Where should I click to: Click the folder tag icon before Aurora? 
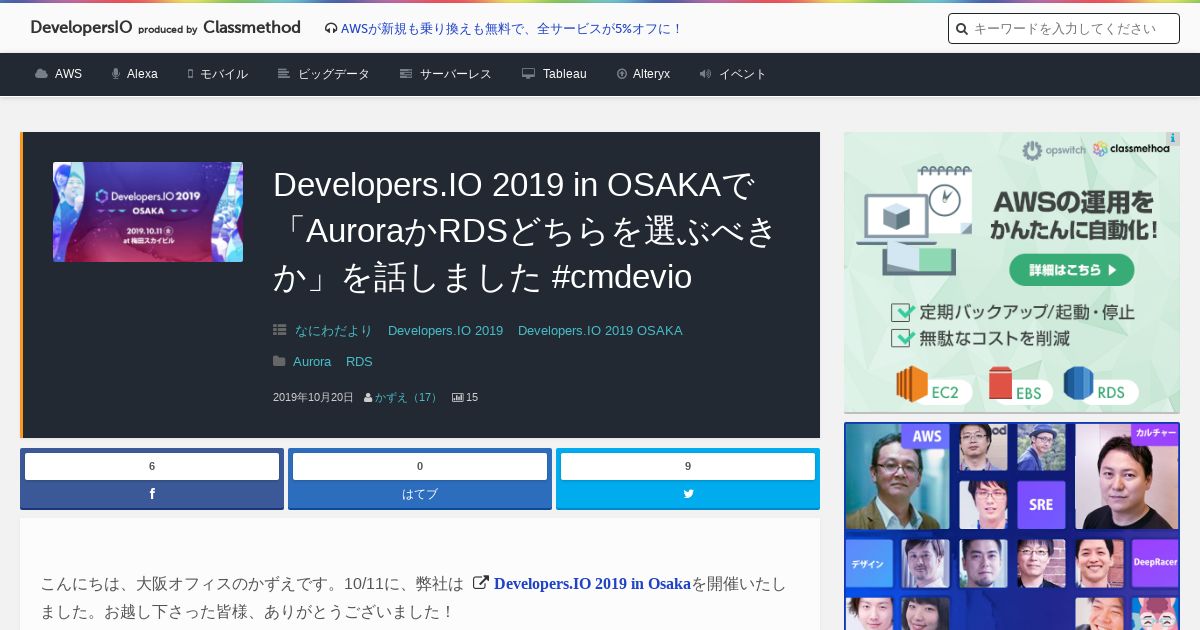point(280,361)
